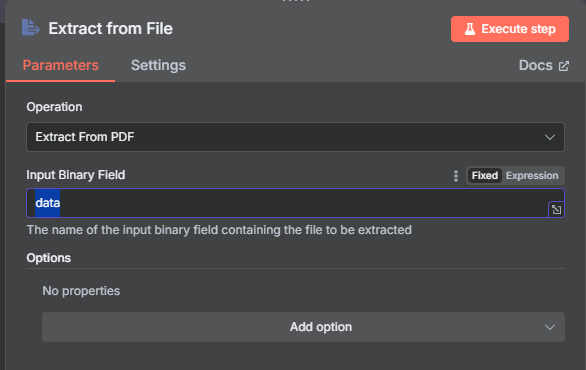The image size is (586, 370).
Task: Grab the drag handle at panel top
Action: (295, 1)
